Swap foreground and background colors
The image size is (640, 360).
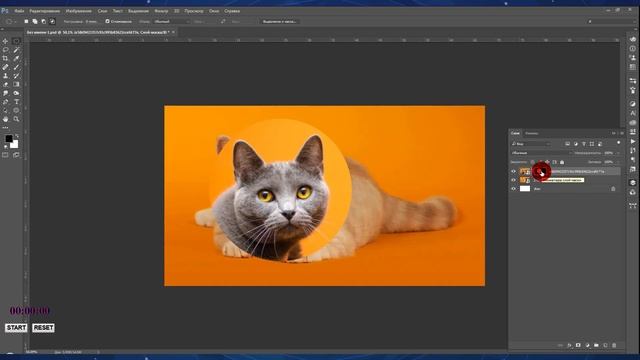(x=17, y=136)
